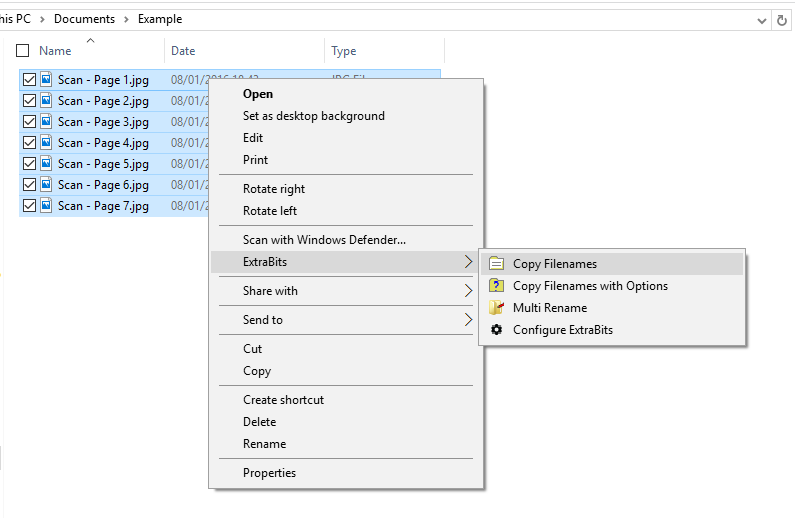
Task: Toggle the select-all checkbox in the header
Action: tap(23, 51)
